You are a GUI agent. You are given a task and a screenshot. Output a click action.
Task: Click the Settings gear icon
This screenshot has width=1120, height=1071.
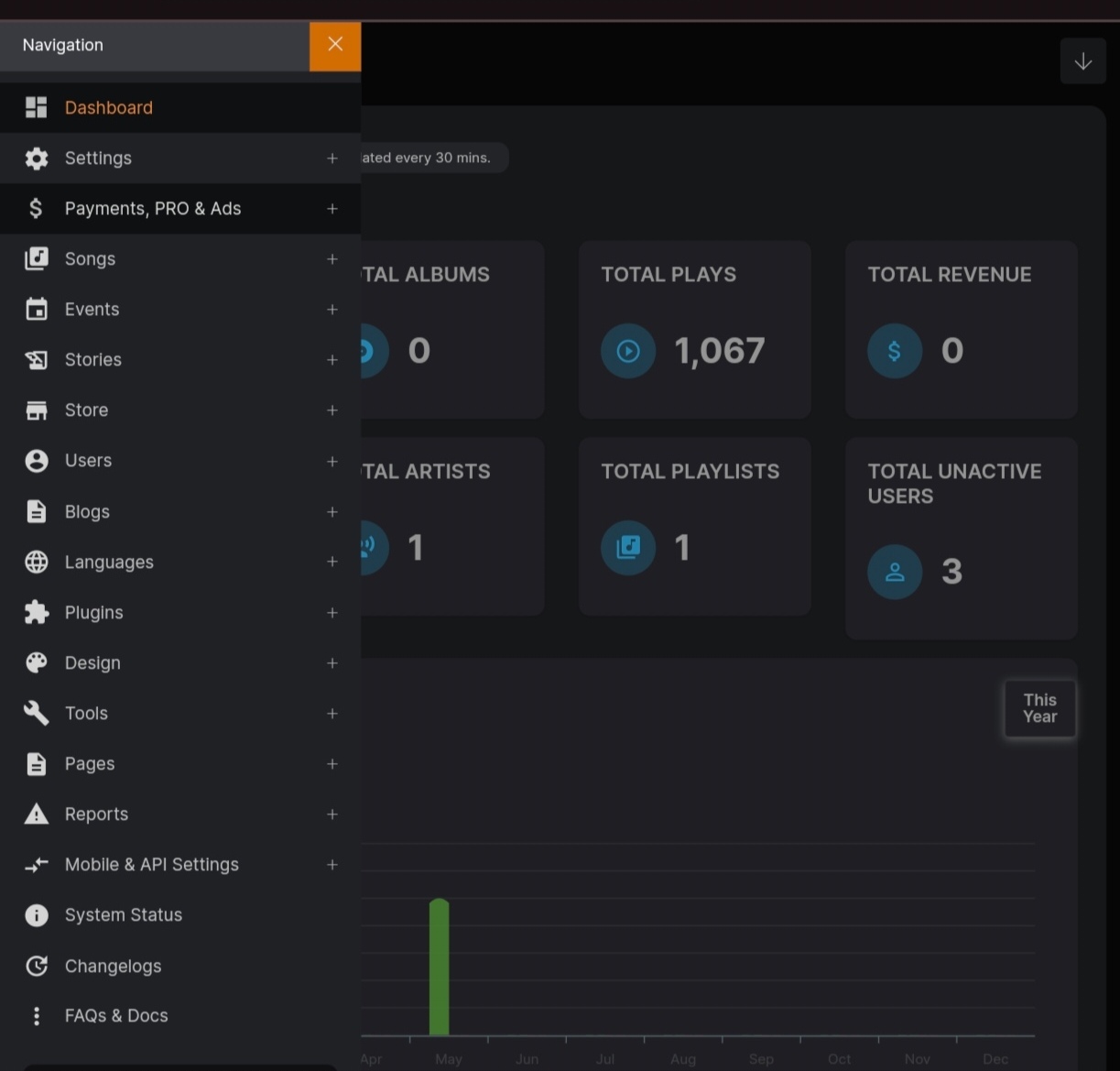pyautogui.click(x=37, y=158)
